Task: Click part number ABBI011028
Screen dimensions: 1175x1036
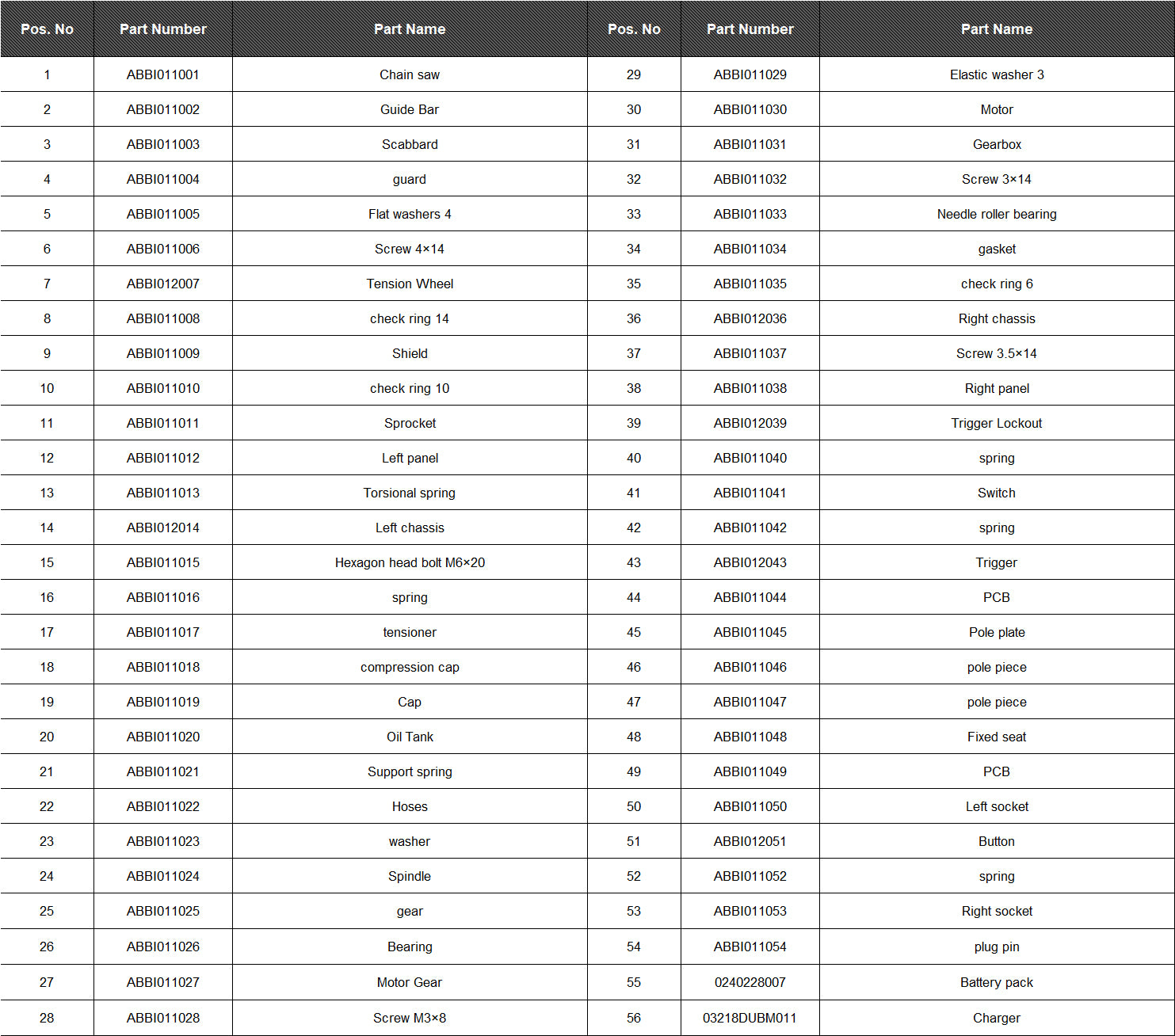Action: (x=163, y=1018)
